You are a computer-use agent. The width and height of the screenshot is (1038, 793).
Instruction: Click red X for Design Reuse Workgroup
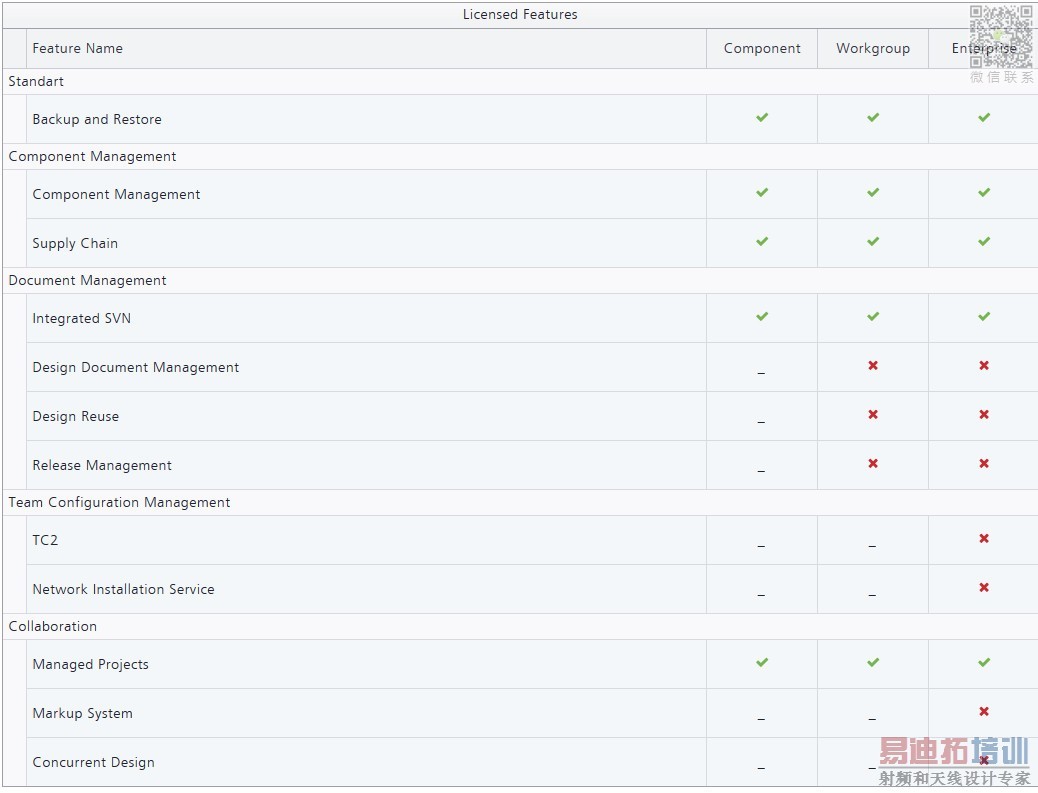[x=873, y=415]
